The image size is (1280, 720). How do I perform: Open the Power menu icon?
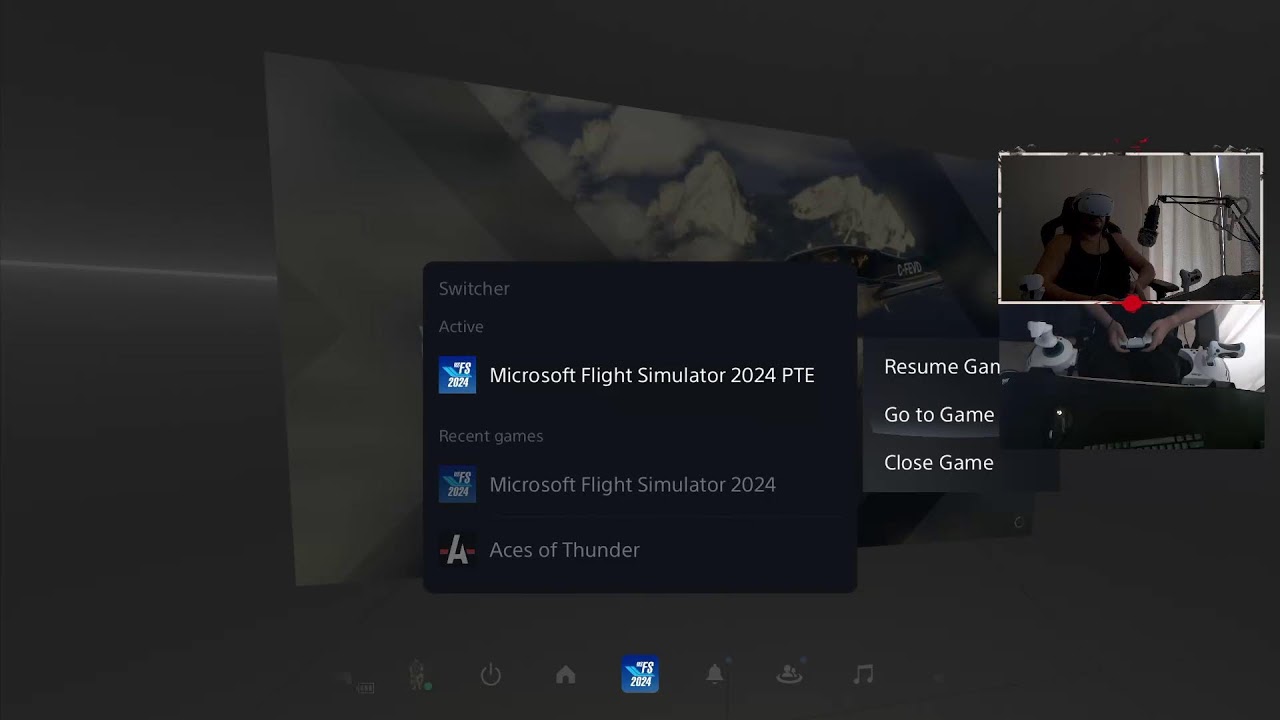(x=490, y=675)
